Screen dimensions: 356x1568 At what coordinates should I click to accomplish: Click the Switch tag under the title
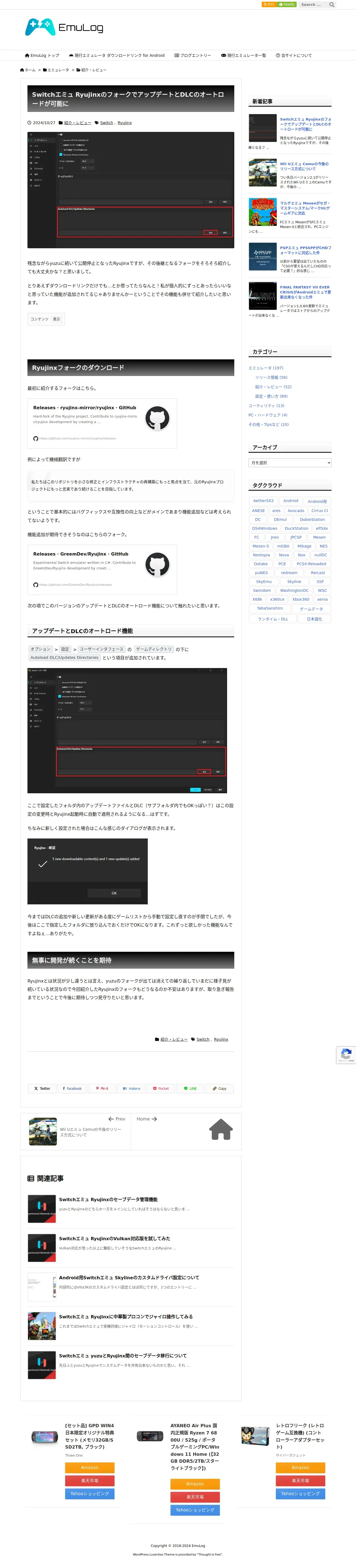(107, 123)
